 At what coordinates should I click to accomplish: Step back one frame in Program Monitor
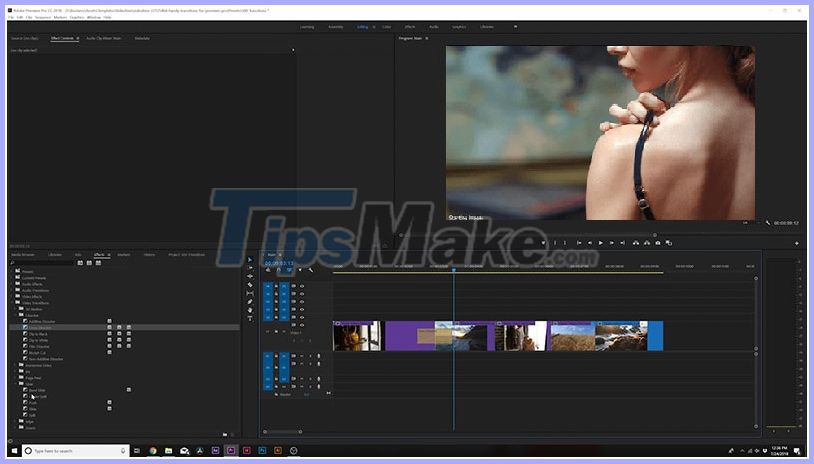click(x=590, y=243)
